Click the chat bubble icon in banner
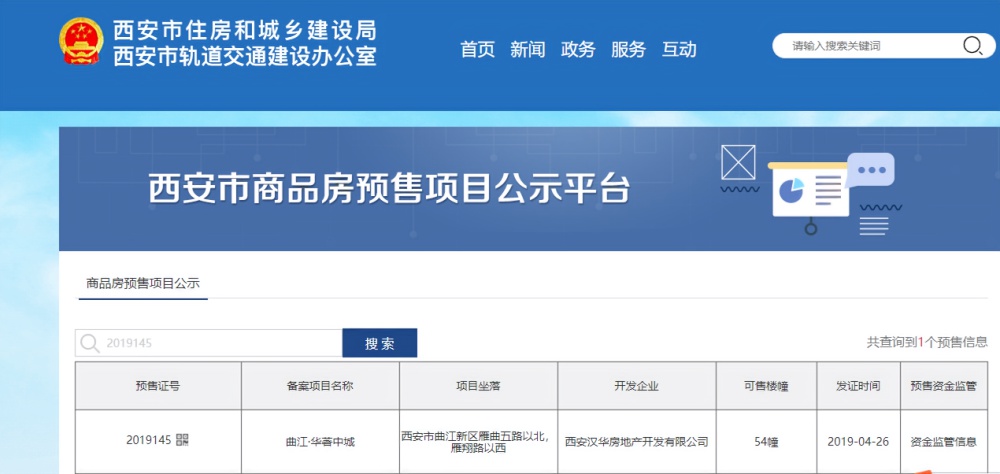1000x474 pixels. [869, 170]
